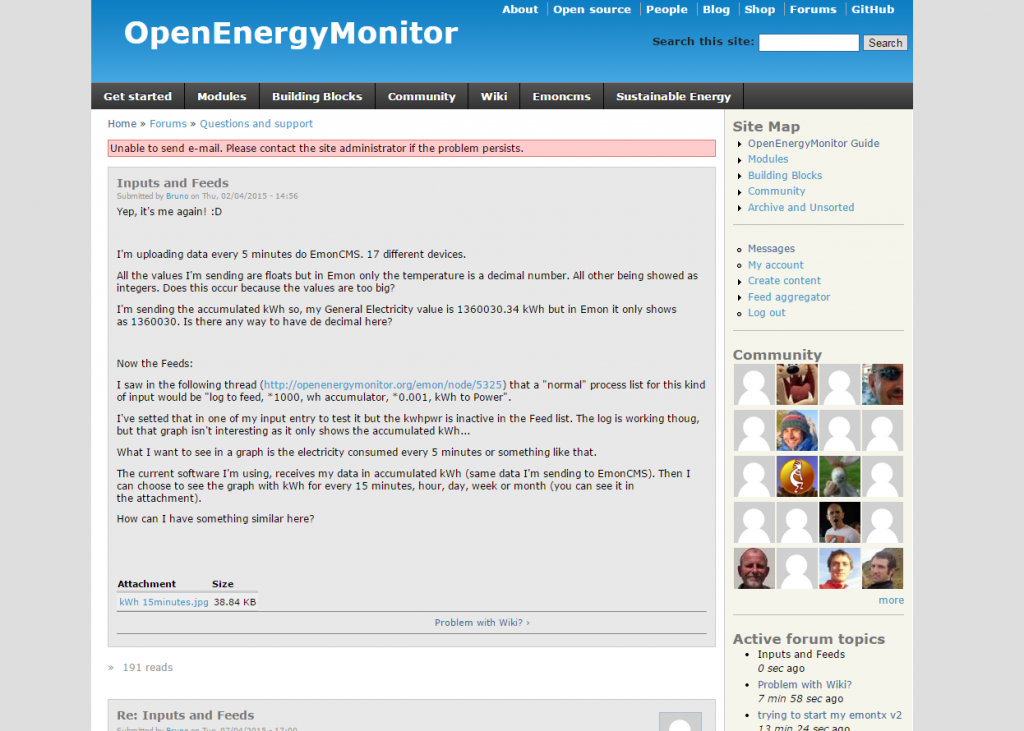
Task: Click the 191 reads text
Action: click(148, 668)
